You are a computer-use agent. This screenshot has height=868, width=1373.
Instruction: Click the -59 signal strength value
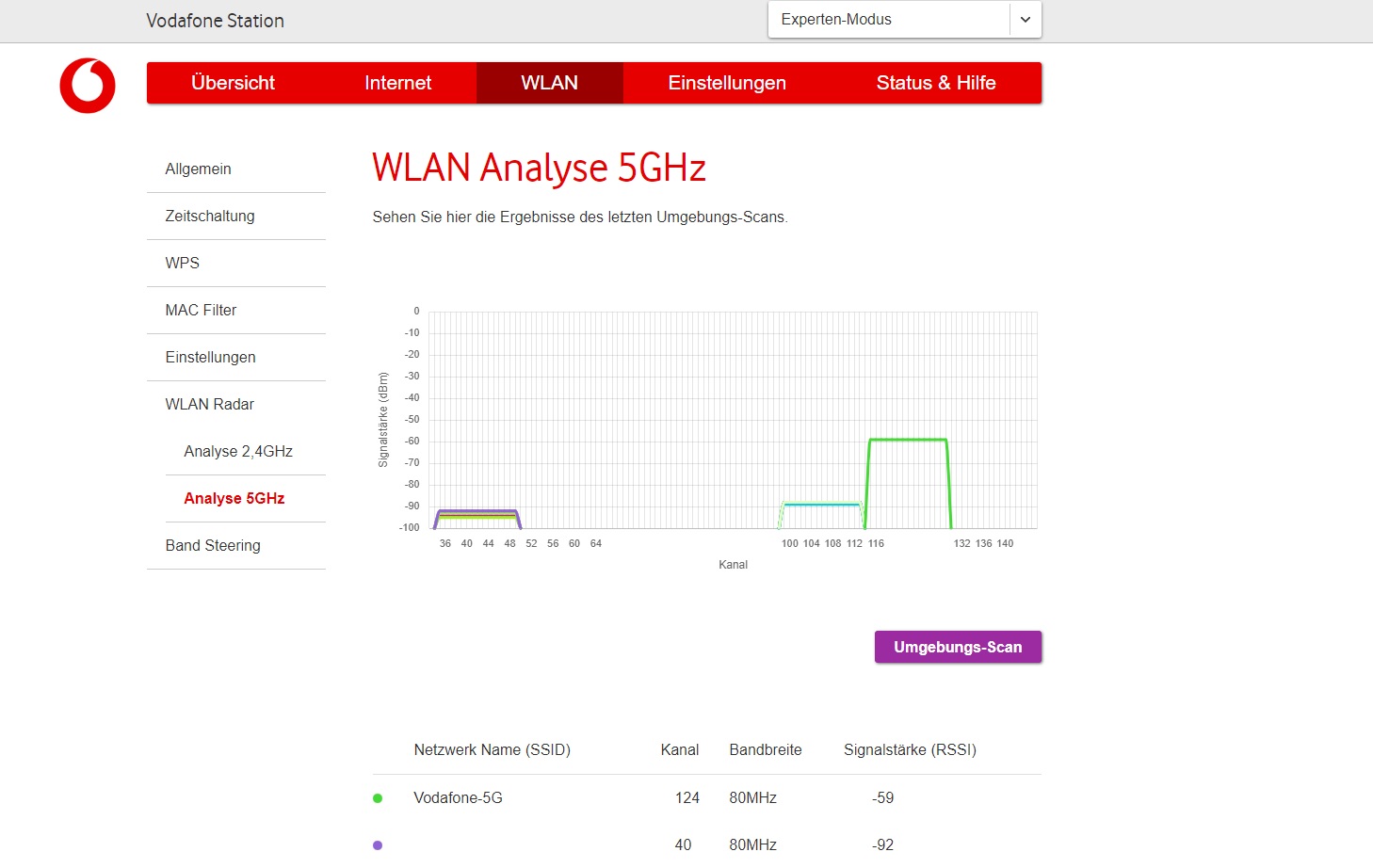[882, 798]
